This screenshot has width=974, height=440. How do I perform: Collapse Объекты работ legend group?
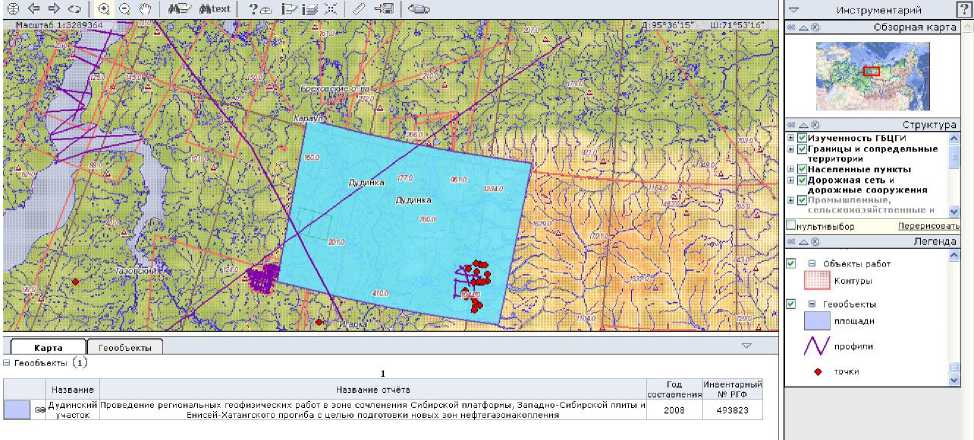click(x=812, y=264)
